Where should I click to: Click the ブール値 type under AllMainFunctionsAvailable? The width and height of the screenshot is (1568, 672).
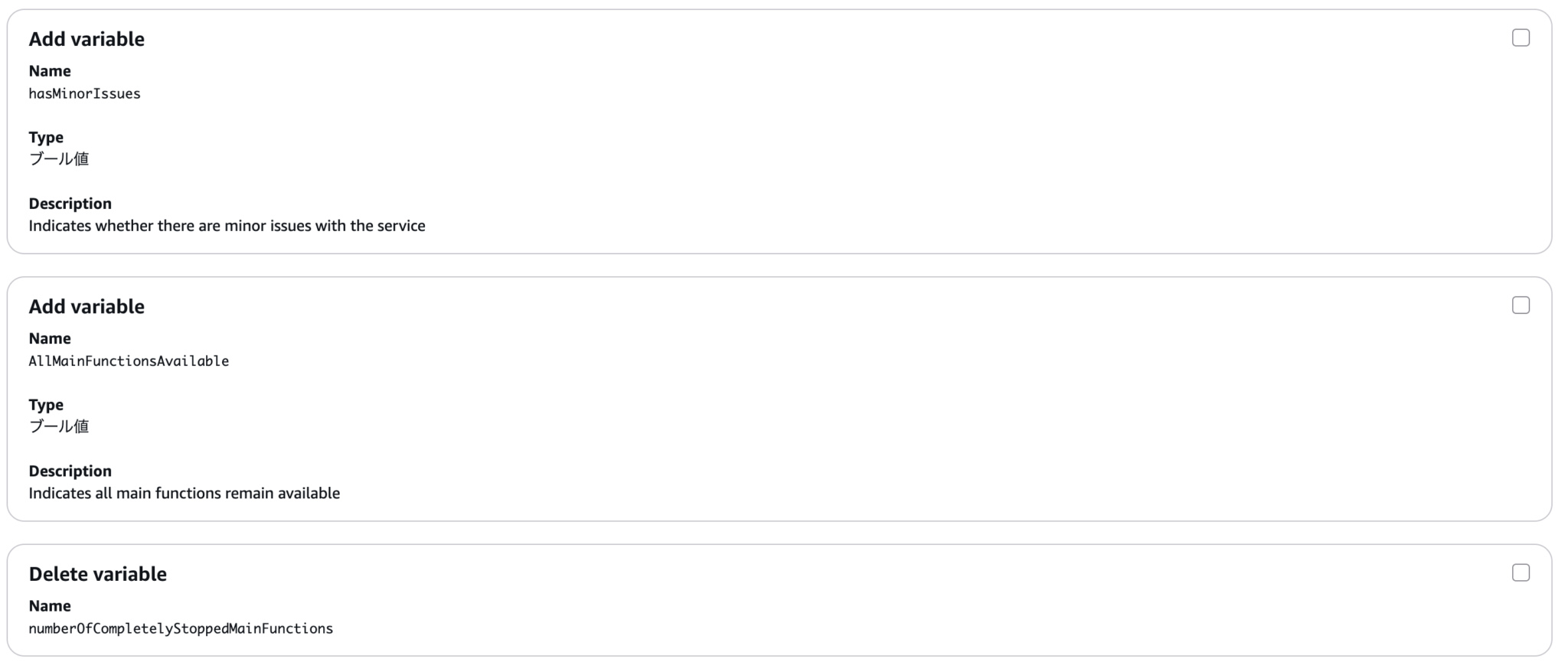(x=59, y=426)
